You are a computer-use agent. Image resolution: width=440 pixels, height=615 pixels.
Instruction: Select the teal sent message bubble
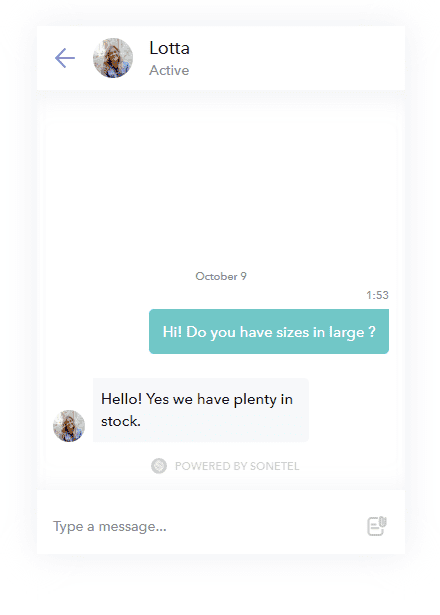(269, 331)
